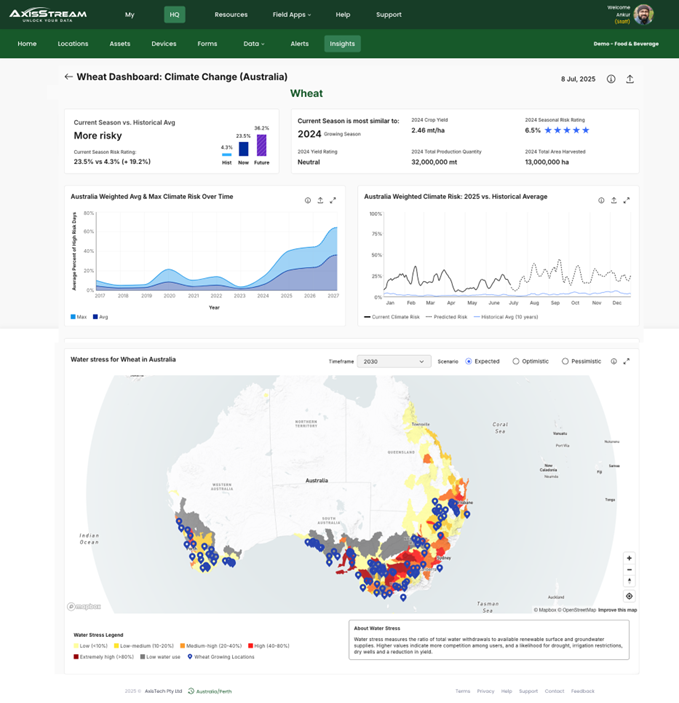This screenshot has height=703, width=679.
Task: Open the Privacy link in the footer
Action: pyautogui.click(x=485, y=691)
